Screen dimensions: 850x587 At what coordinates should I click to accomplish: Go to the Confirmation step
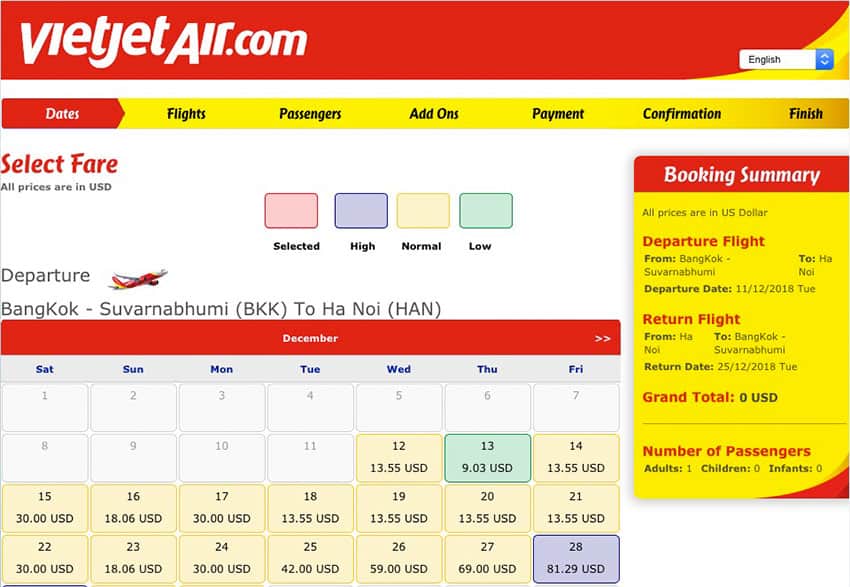coord(682,114)
